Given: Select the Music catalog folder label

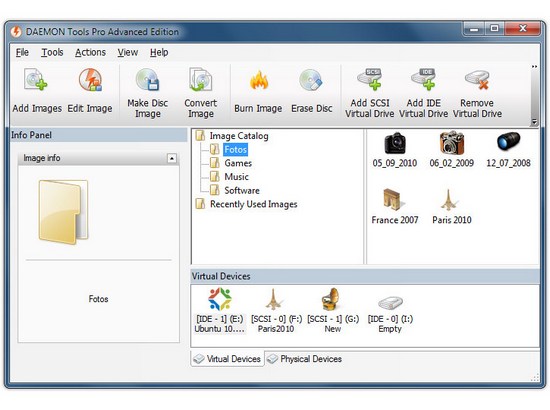Looking at the screenshot, I should point(236,177).
